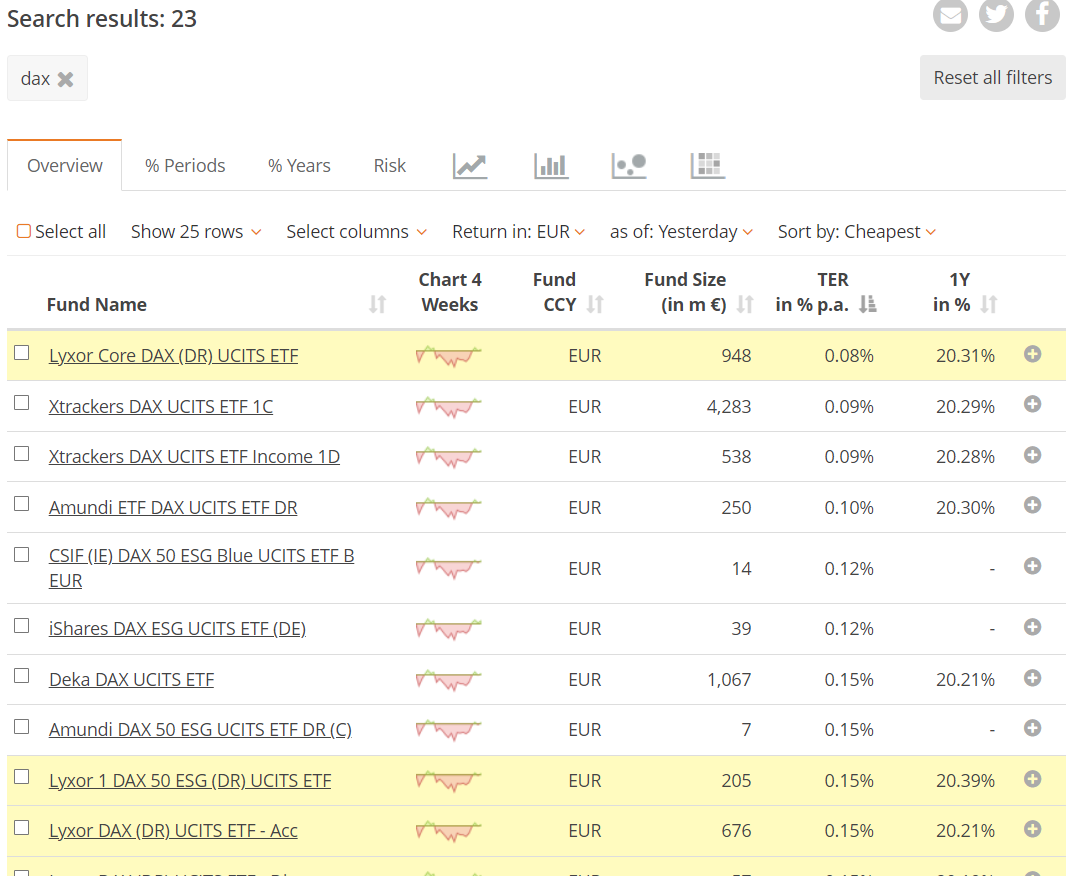
Task: Sort by Fund CCY column
Action: point(595,304)
